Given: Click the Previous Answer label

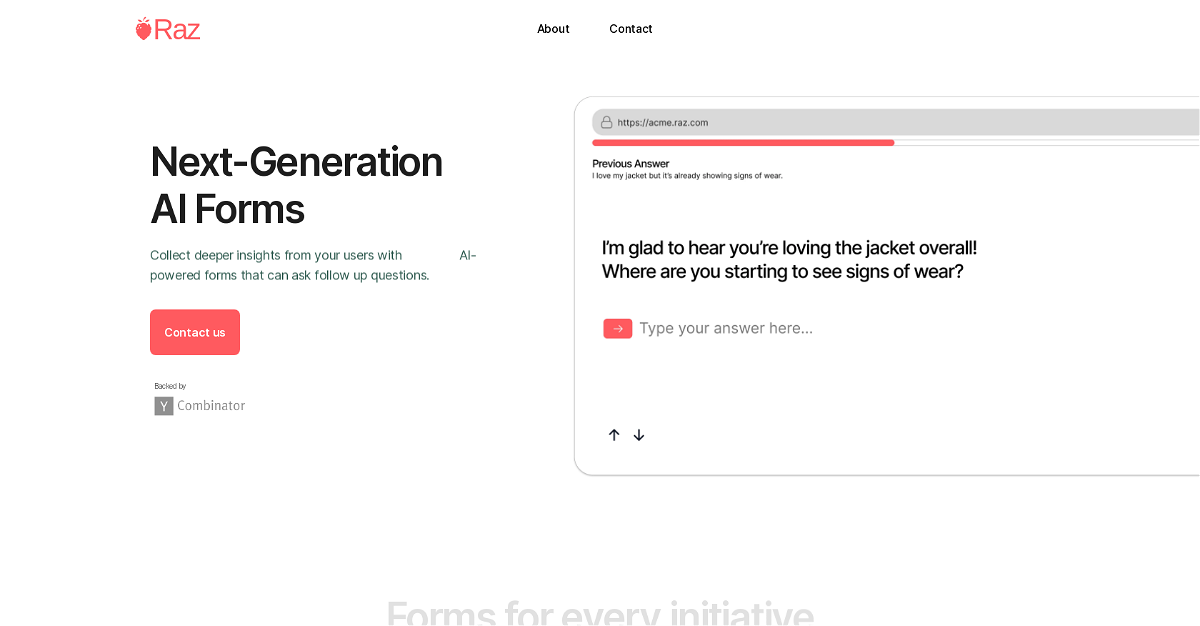Looking at the screenshot, I should (631, 163).
